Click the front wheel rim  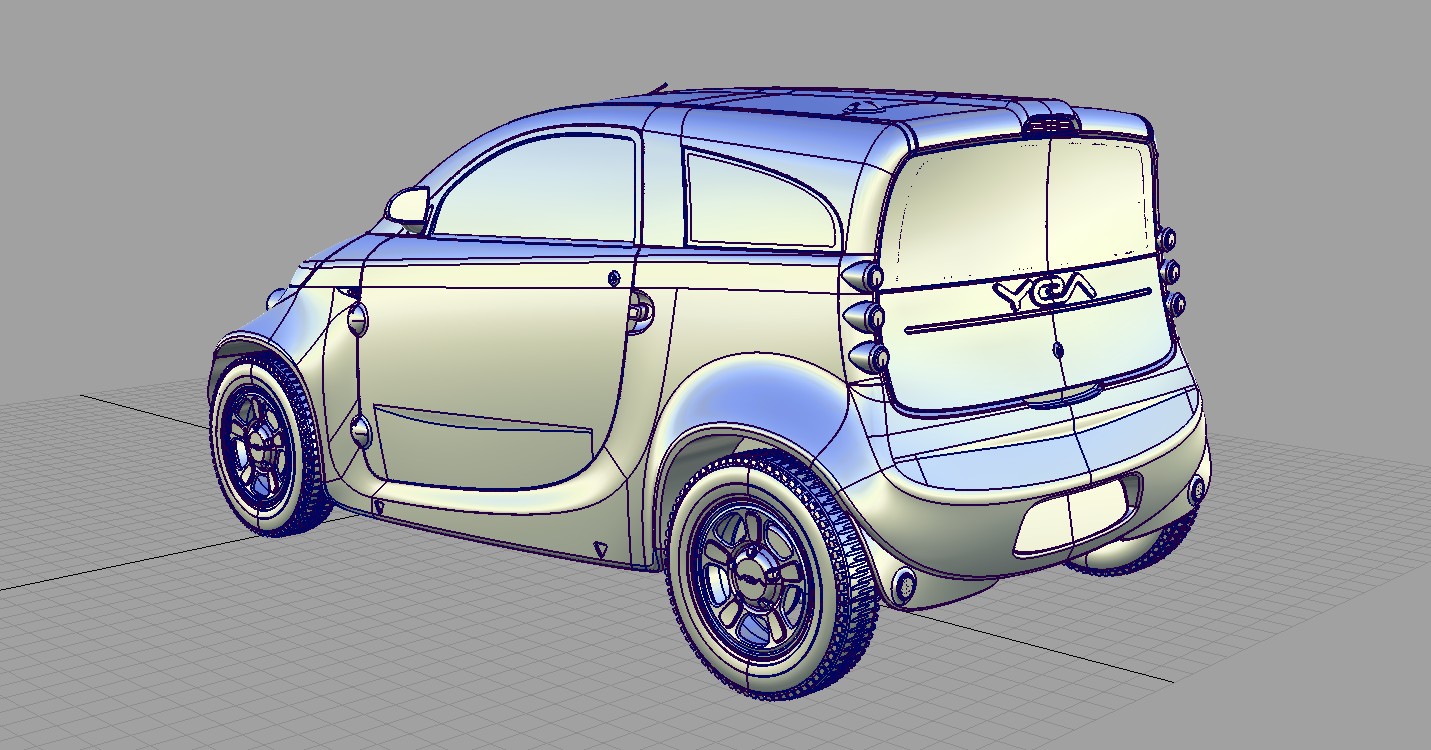pos(253,447)
